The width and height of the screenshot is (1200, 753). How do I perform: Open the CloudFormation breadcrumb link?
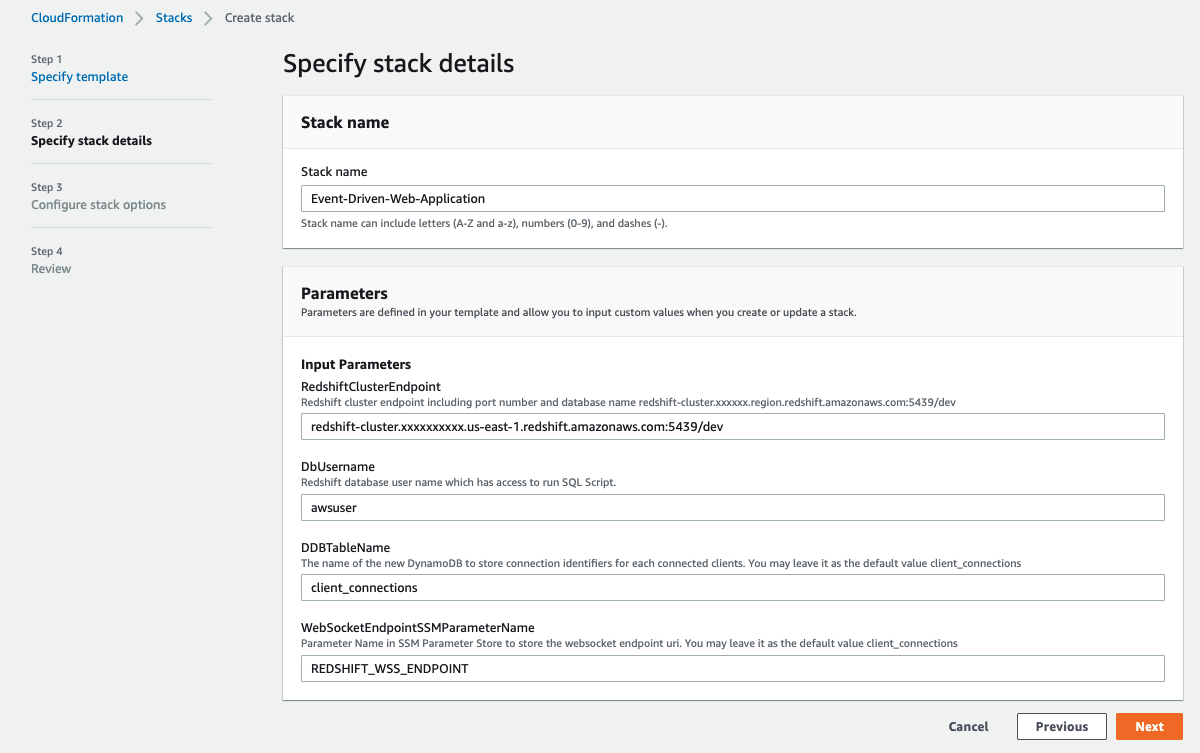pyautogui.click(x=77, y=18)
